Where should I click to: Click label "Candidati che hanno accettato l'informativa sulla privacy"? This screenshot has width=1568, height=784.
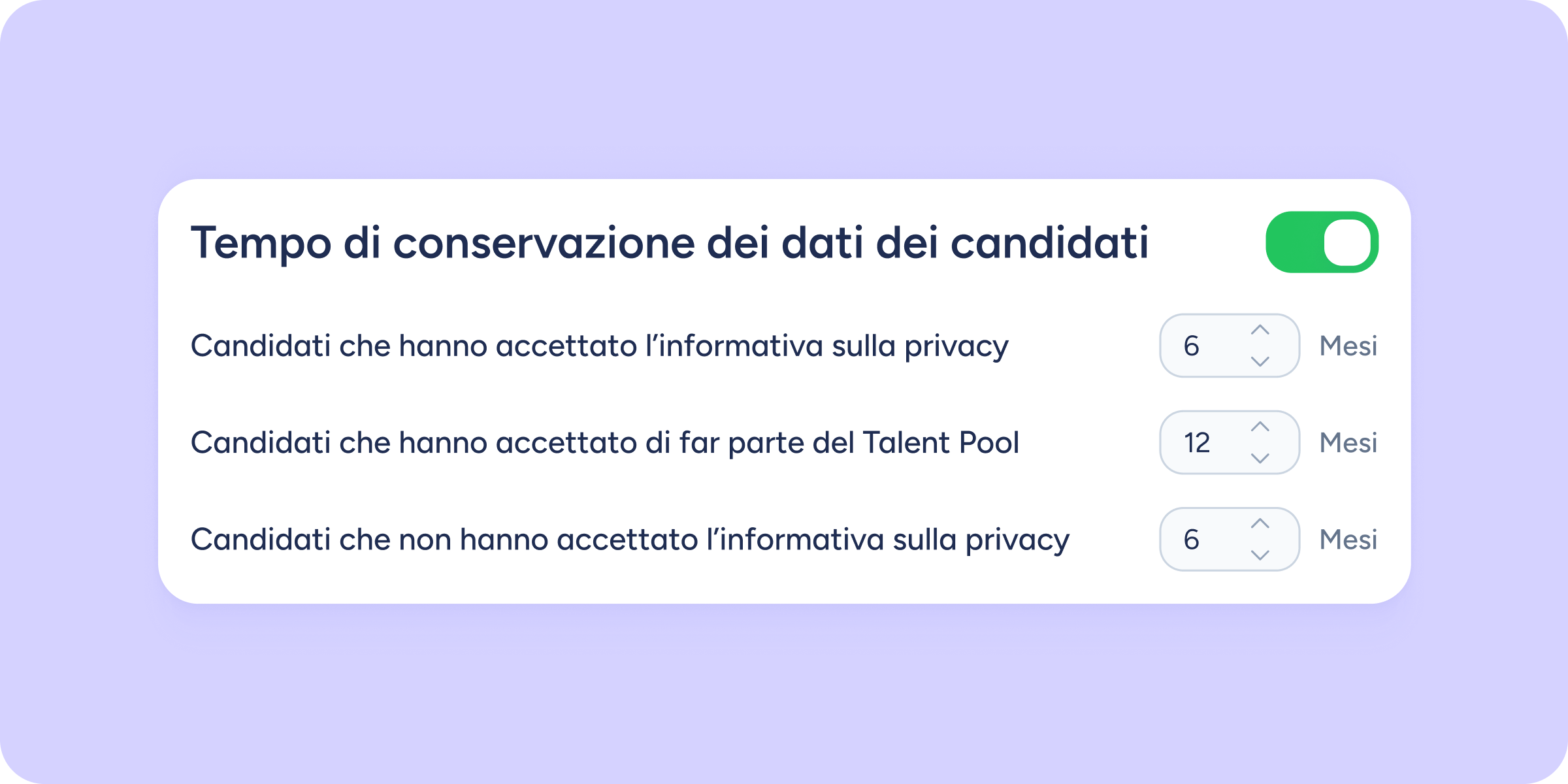(x=599, y=346)
